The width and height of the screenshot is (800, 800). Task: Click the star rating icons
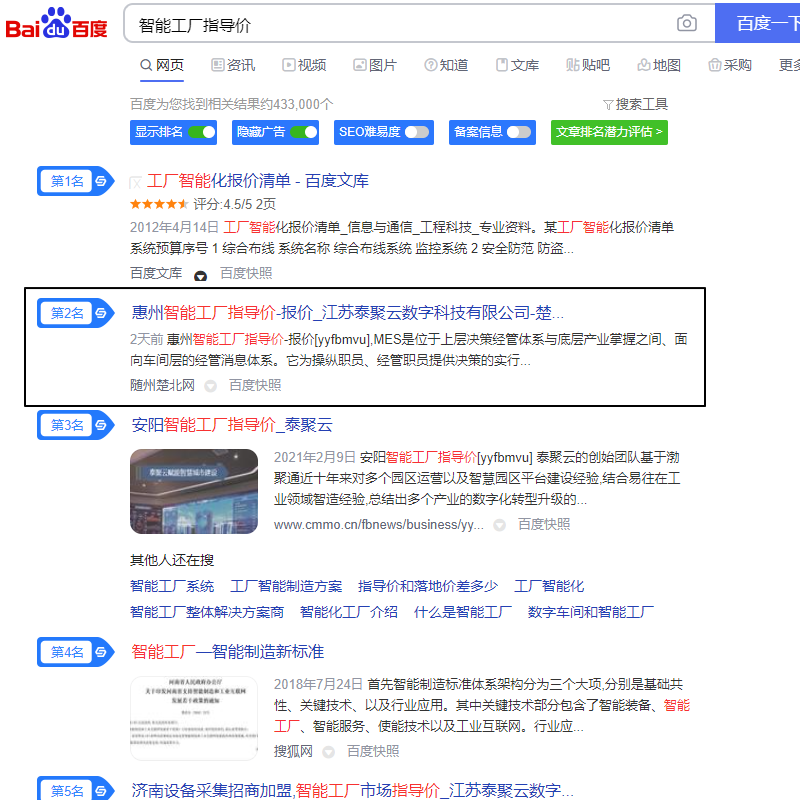(x=159, y=204)
